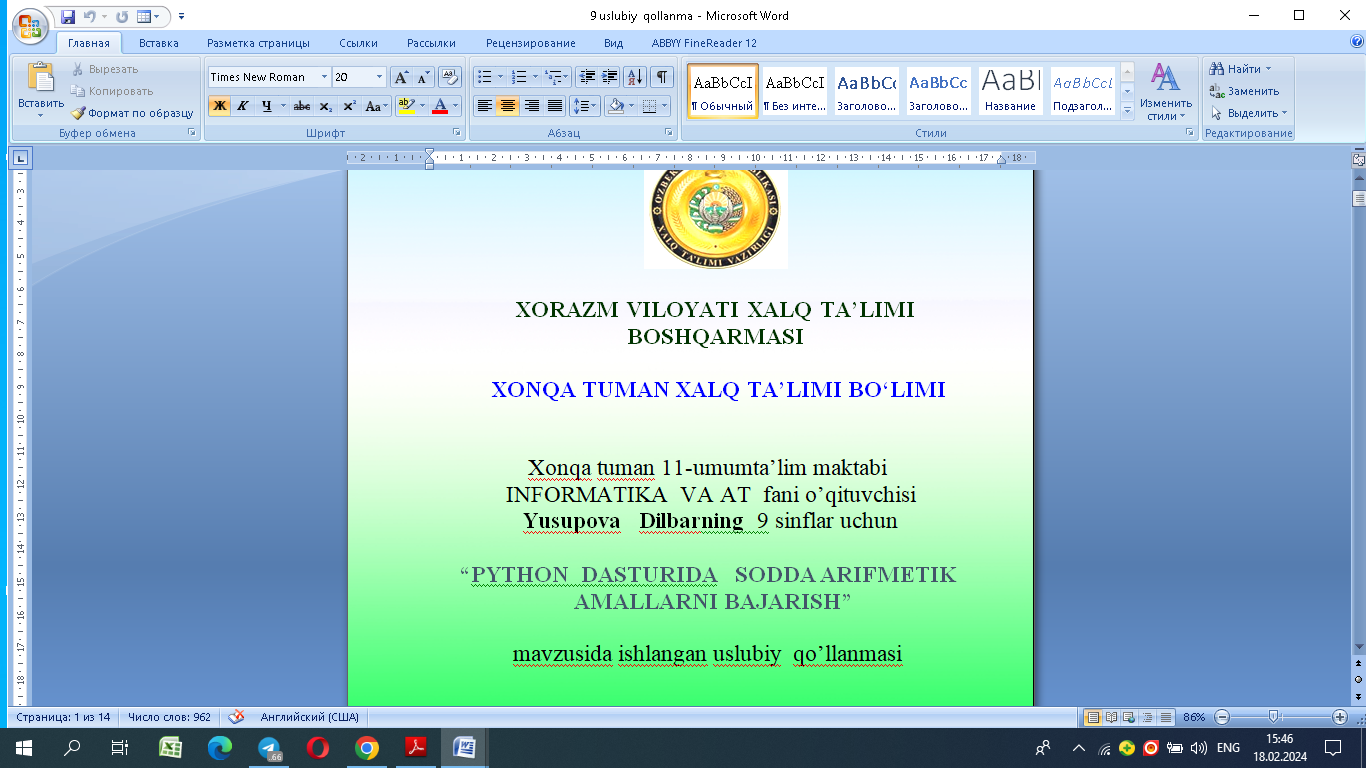1366x768 pixels.
Task: Toggle strikethrough formatting
Action: [302, 104]
